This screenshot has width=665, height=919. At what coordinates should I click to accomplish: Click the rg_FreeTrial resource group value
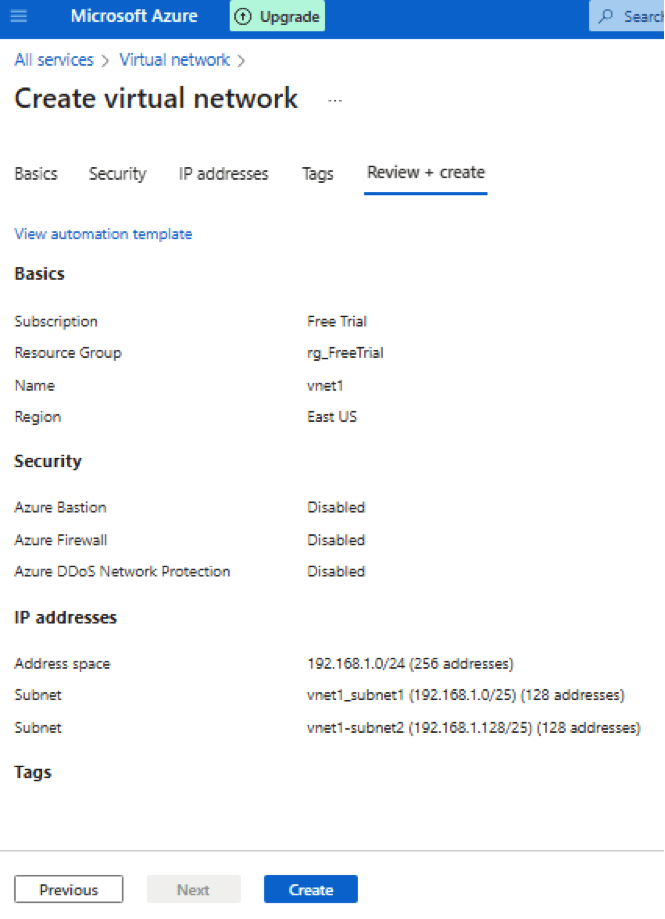tap(345, 353)
